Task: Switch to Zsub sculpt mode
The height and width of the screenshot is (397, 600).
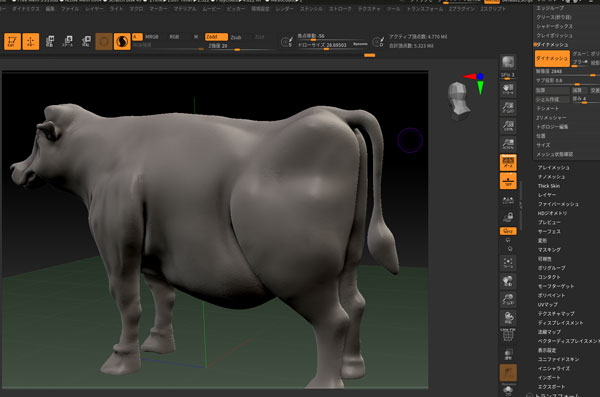Action: pyautogui.click(x=236, y=37)
